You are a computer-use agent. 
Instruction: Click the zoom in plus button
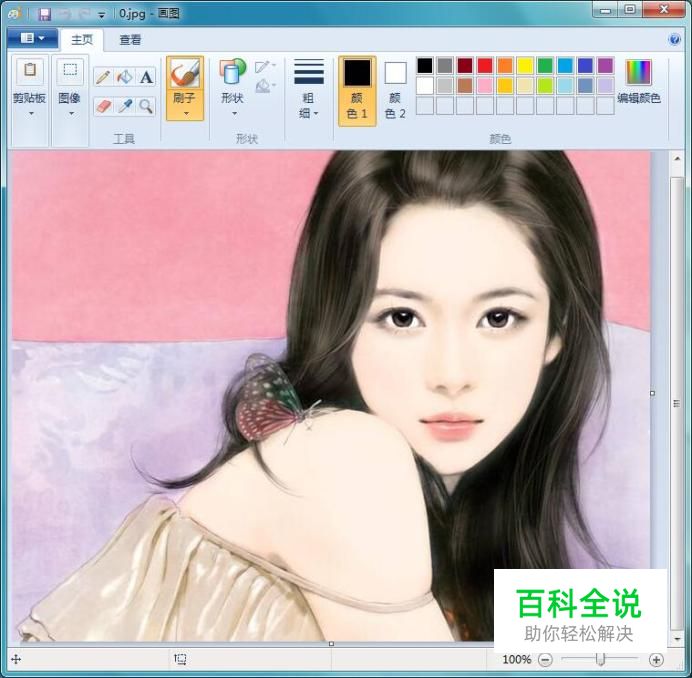point(656,660)
